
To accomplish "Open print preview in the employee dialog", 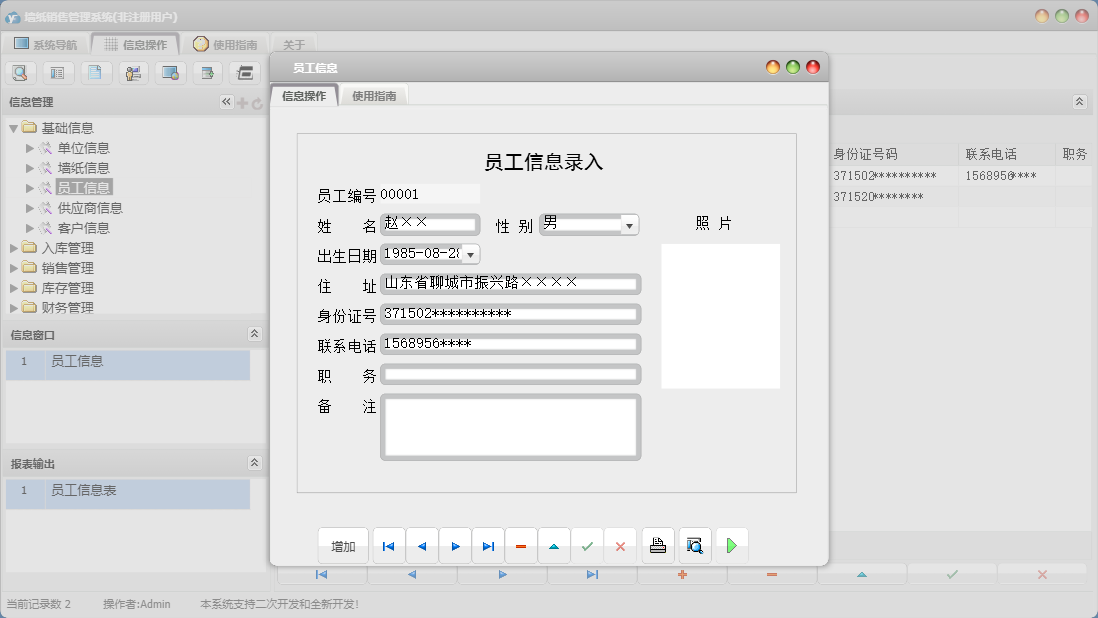I will 692,545.
